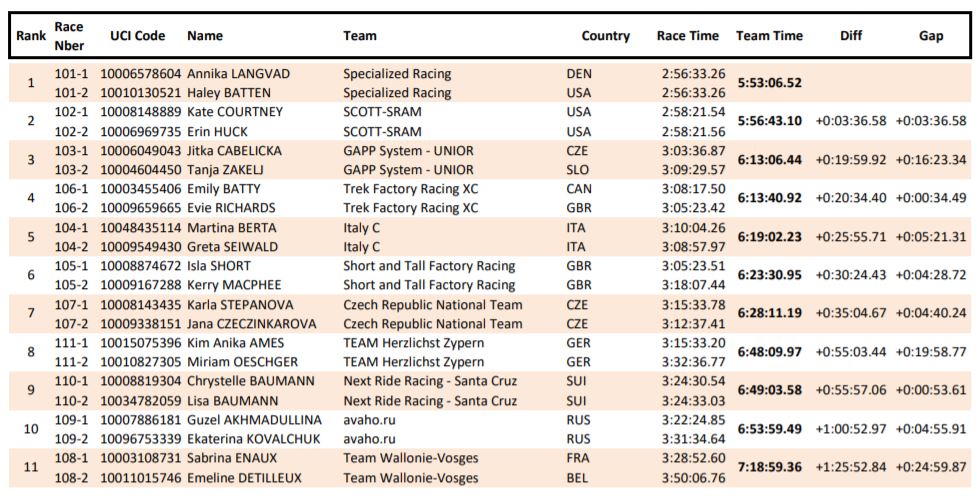Screen dimensions: 977x497
Task: Click the name Chrystelle BAUMANN
Action: click(251, 381)
